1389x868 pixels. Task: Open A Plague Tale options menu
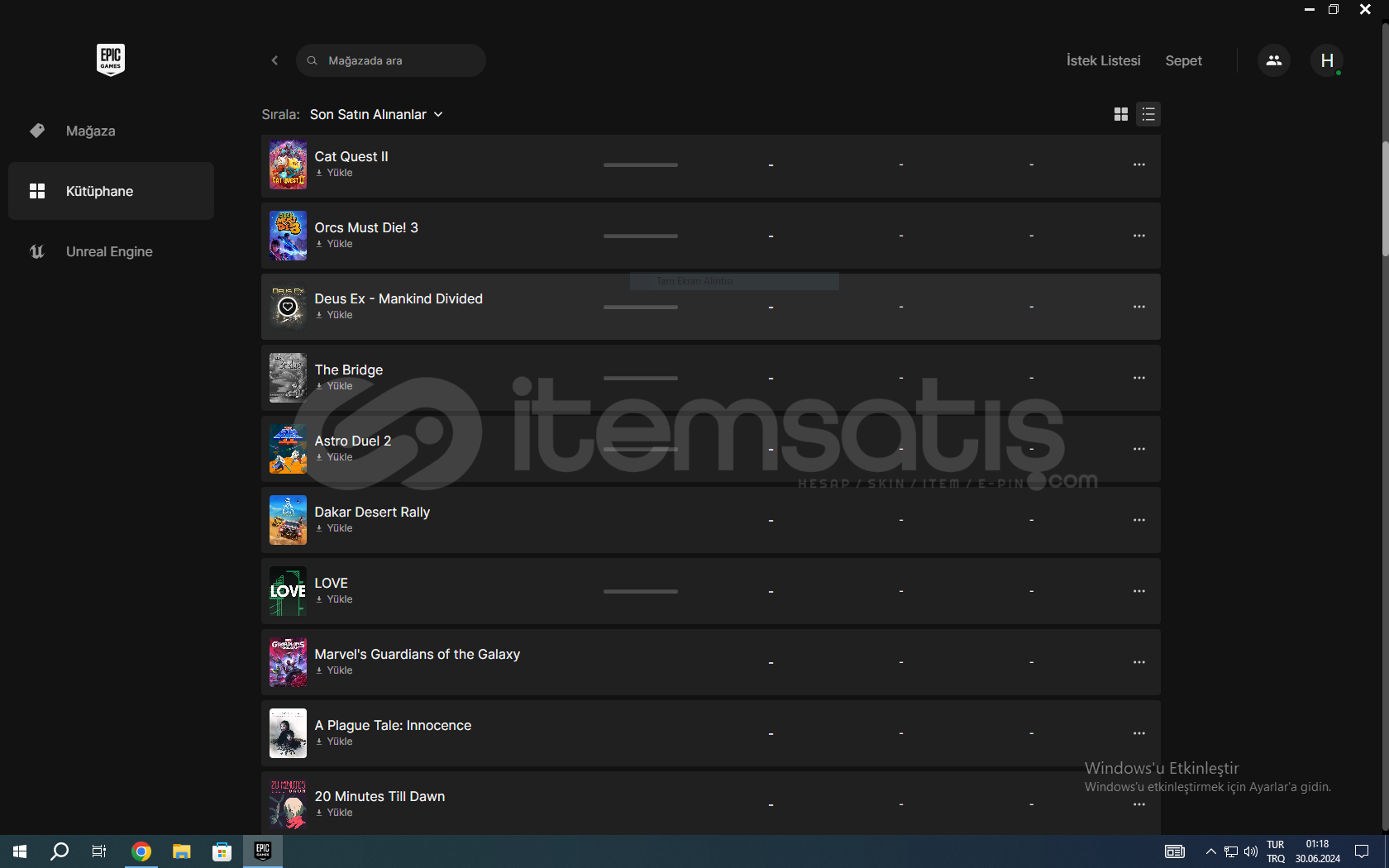(x=1138, y=733)
